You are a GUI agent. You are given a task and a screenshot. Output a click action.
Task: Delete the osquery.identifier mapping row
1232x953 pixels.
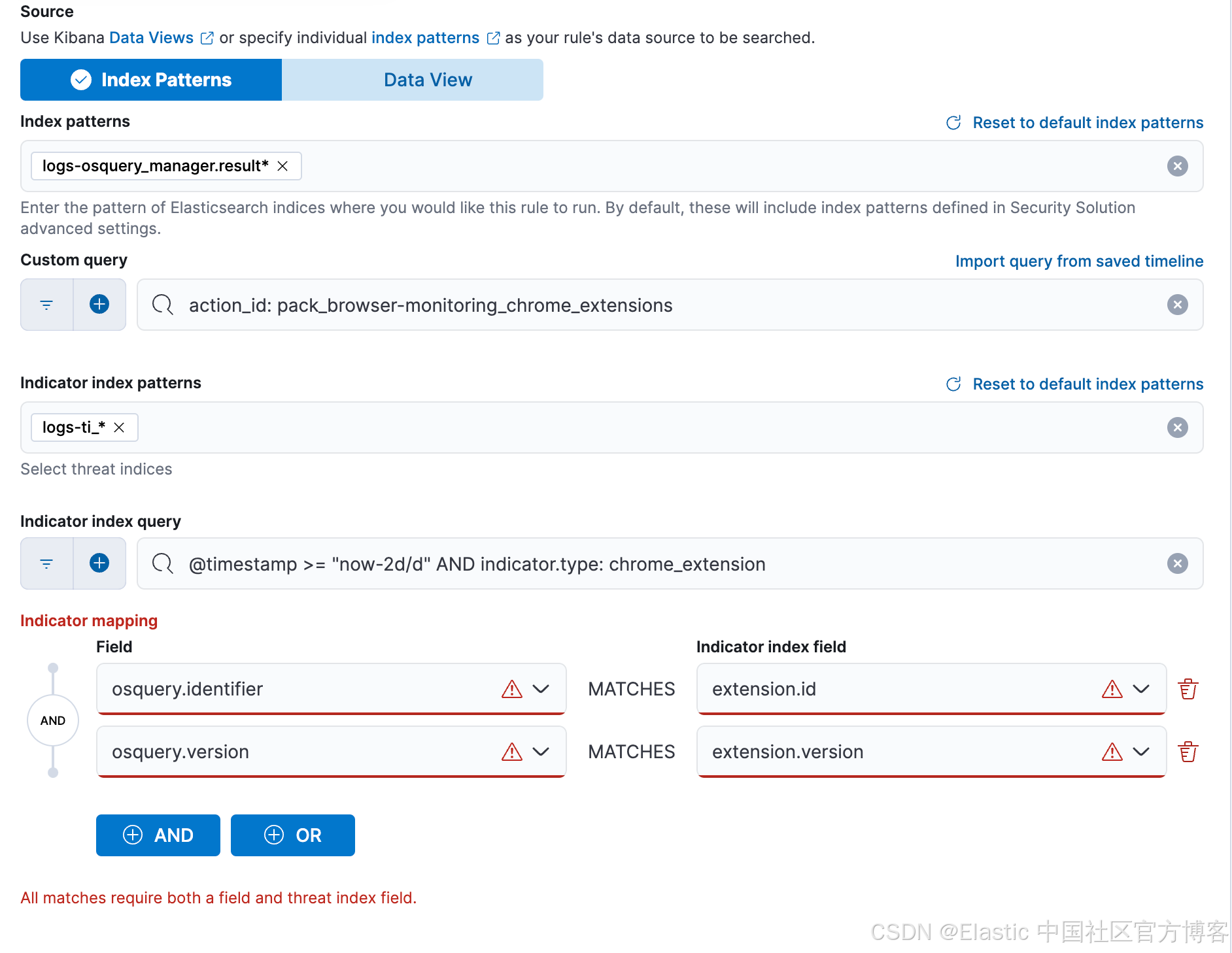click(x=1188, y=689)
